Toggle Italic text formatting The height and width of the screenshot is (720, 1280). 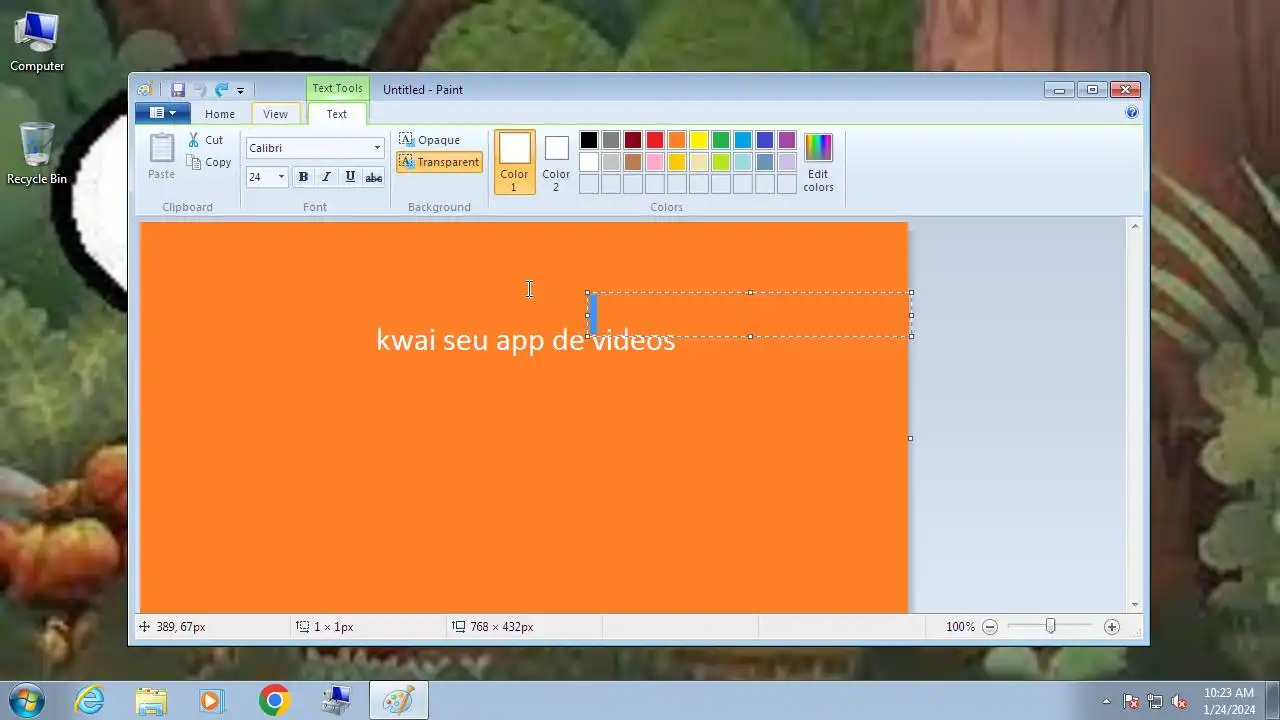[x=326, y=177]
